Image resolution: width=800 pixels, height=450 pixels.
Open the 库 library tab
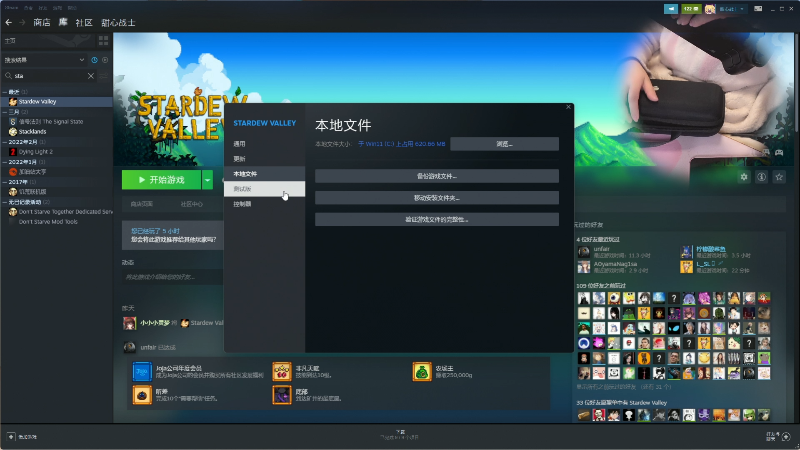[63, 22]
